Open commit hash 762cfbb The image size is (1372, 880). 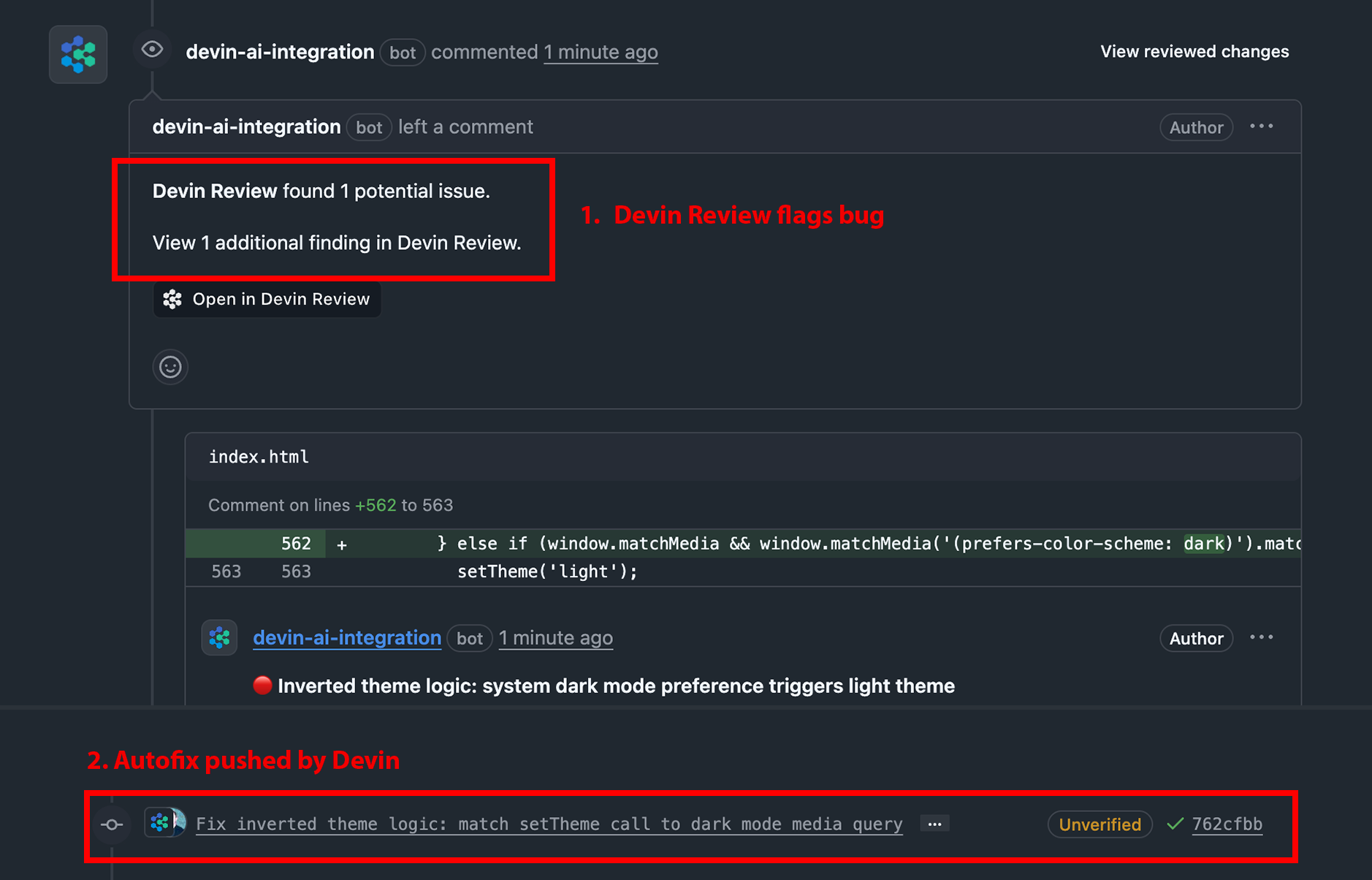coord(1227,824)
